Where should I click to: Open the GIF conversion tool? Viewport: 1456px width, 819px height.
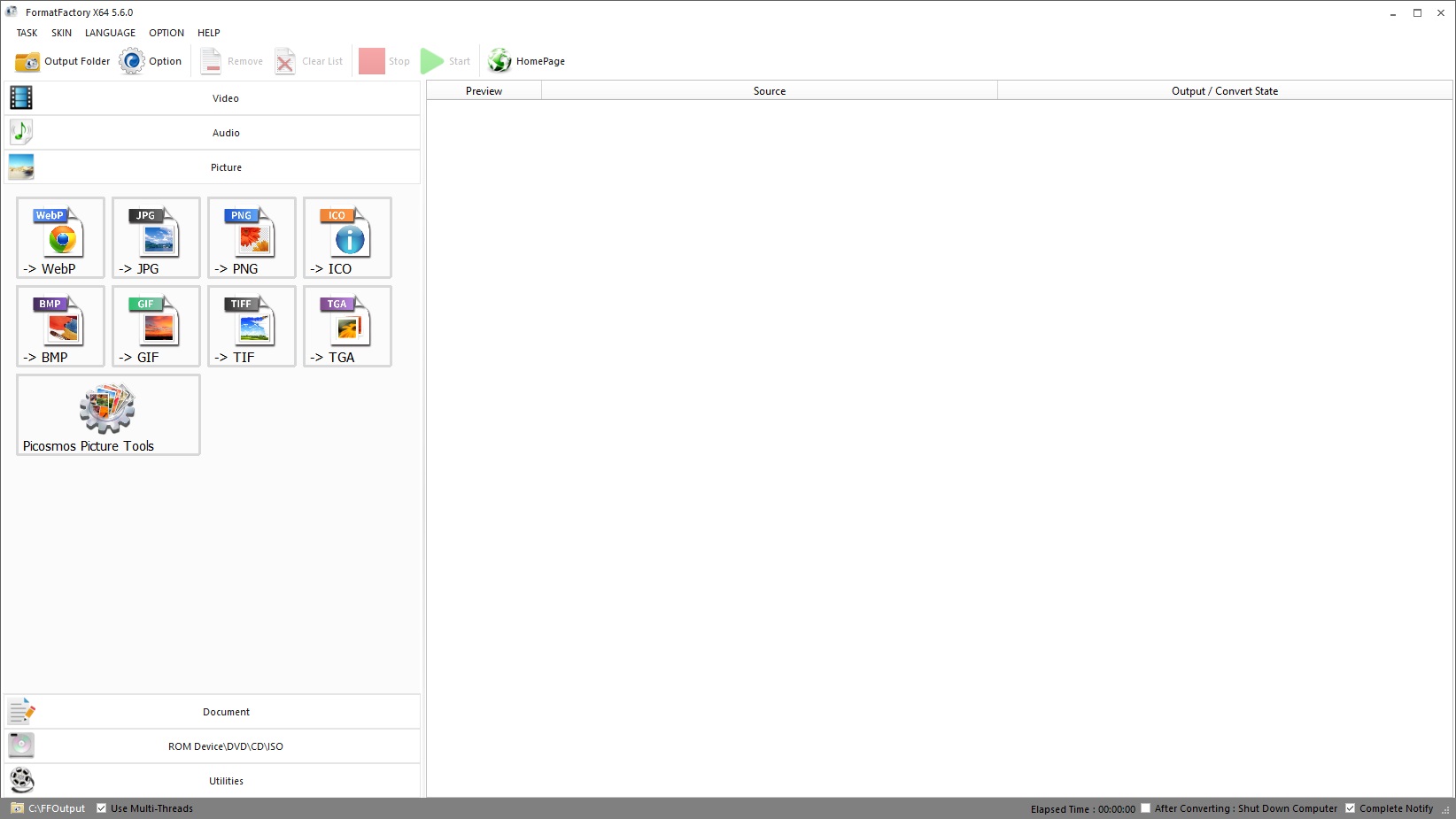click(x=156, y=326)
